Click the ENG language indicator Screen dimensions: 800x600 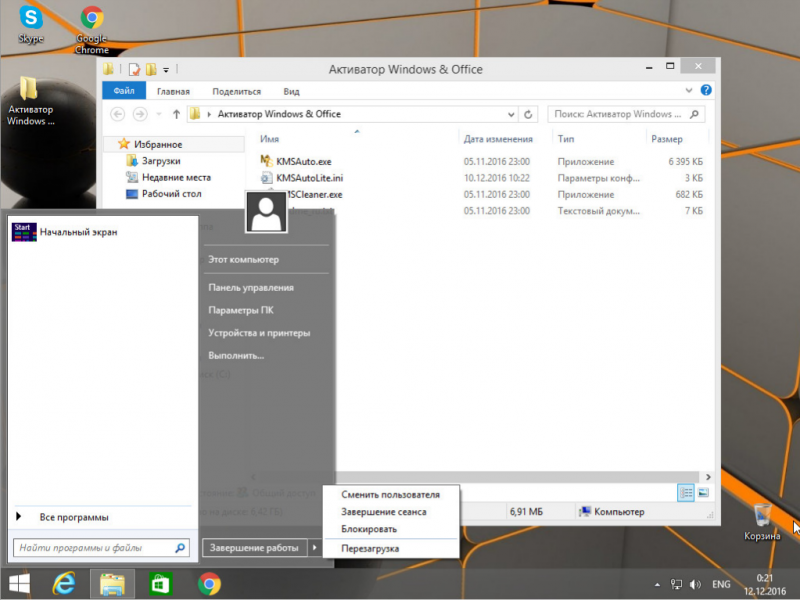click(x=721, y=584)
